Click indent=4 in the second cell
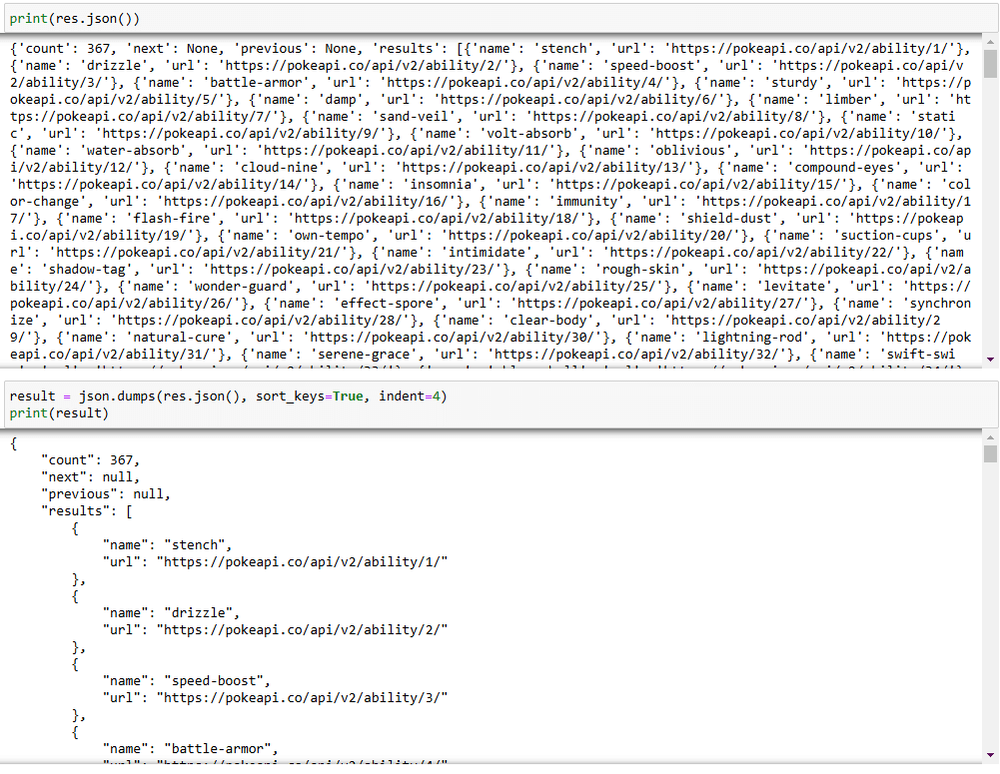This screenshot has height=774, width=1000. click(409, 397)
